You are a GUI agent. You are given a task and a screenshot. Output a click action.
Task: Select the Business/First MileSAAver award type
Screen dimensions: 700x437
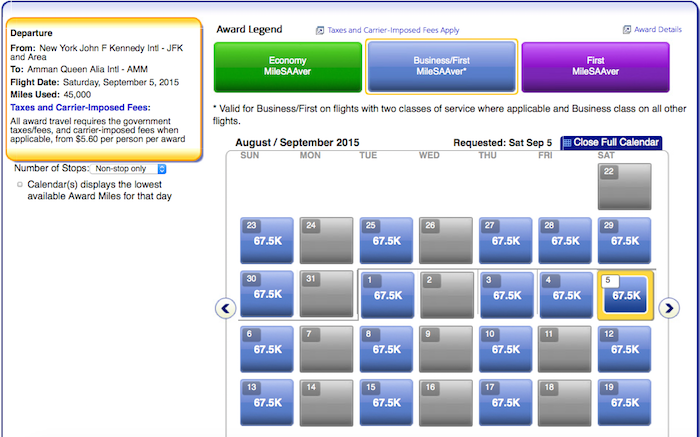(x=442, y=67)
